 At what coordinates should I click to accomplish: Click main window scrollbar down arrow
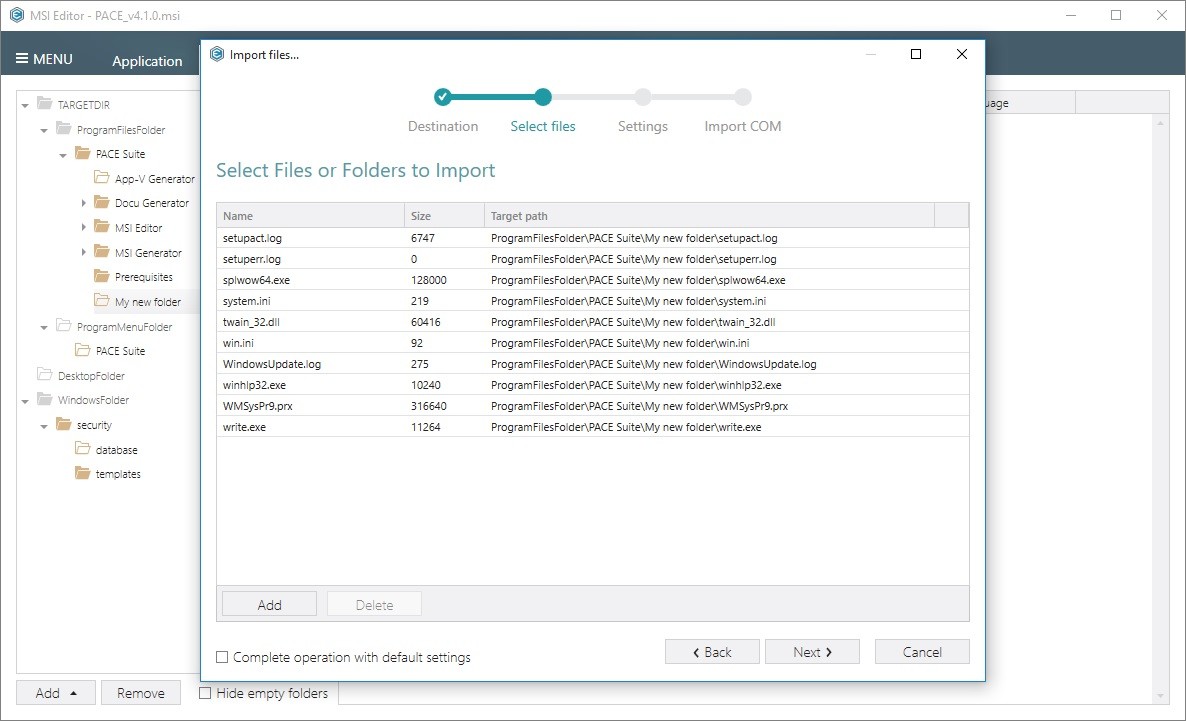pos(1160,695)
